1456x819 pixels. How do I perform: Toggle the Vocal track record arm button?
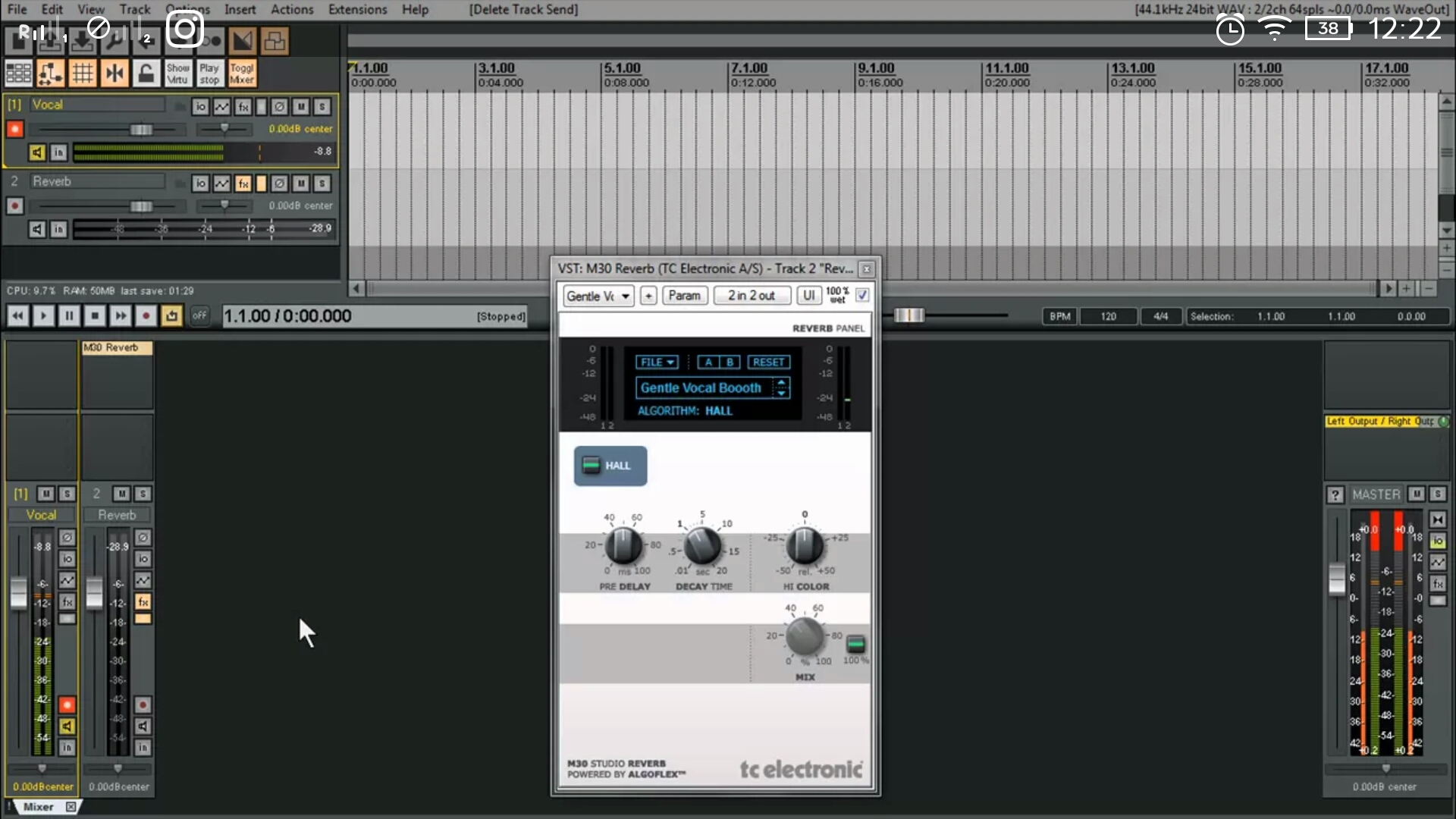point(14,129)
